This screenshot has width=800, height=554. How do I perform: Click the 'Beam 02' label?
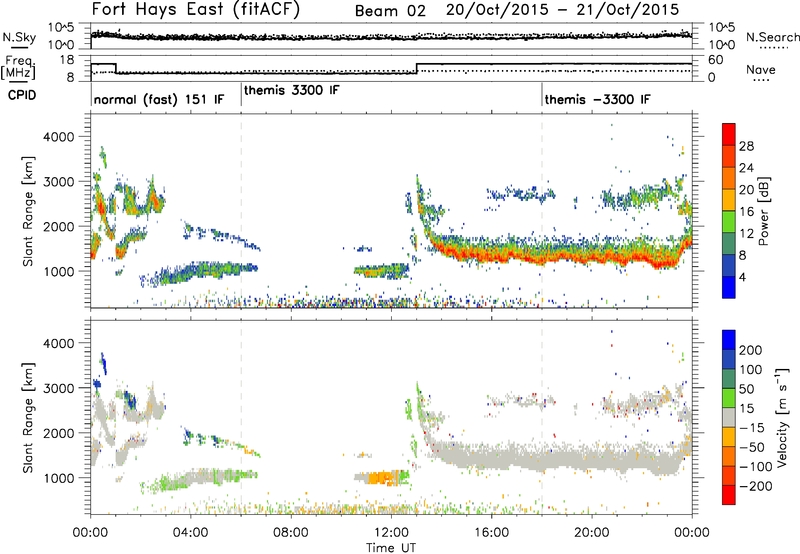tap(390, 11)
